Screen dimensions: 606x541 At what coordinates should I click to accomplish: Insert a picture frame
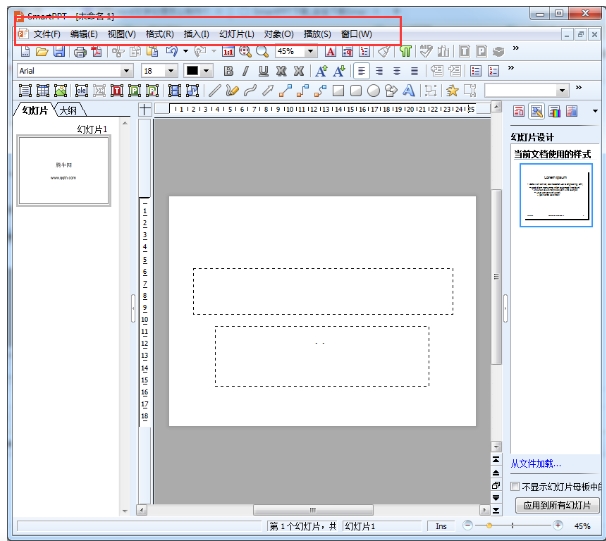coord(60,91)
